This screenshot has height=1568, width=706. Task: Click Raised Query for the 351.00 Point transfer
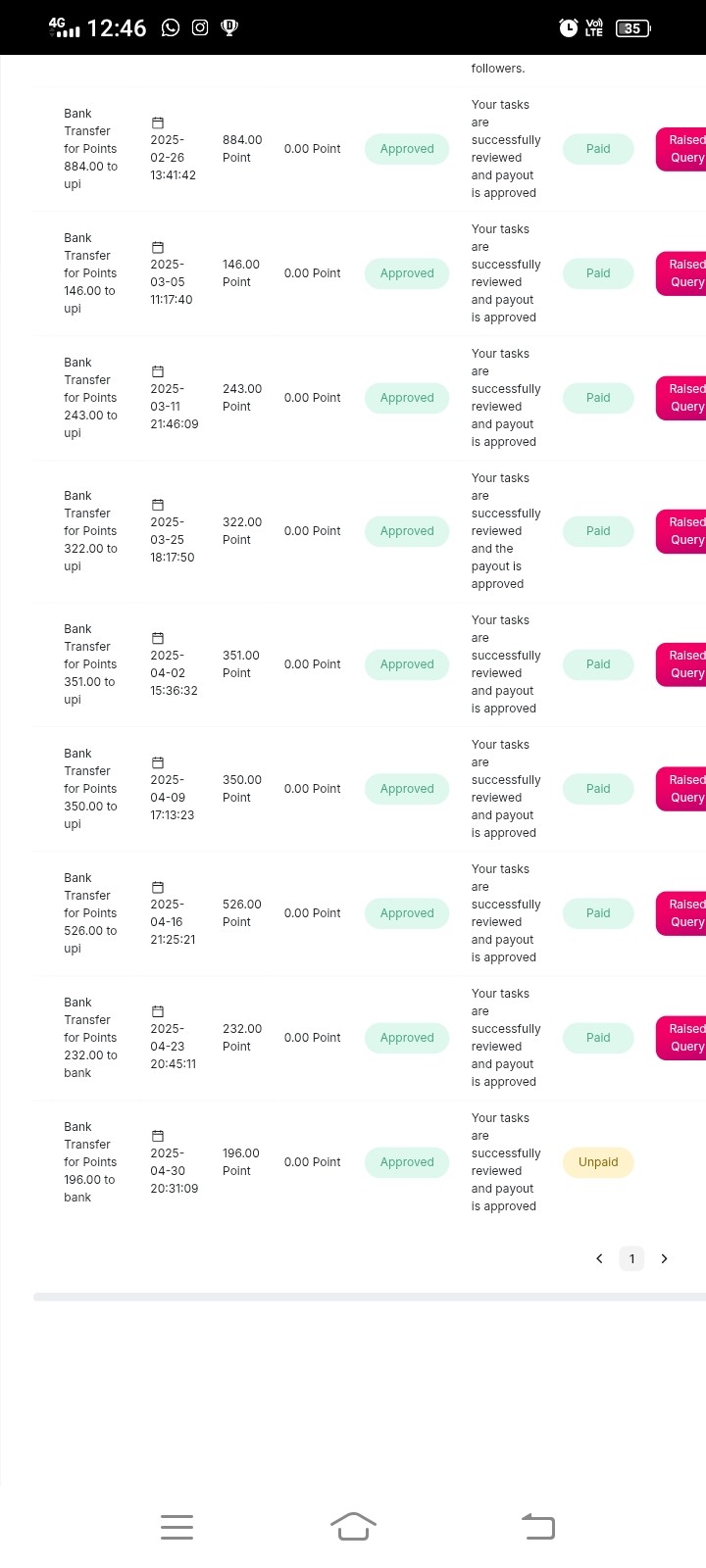click(x=681, y=664)
